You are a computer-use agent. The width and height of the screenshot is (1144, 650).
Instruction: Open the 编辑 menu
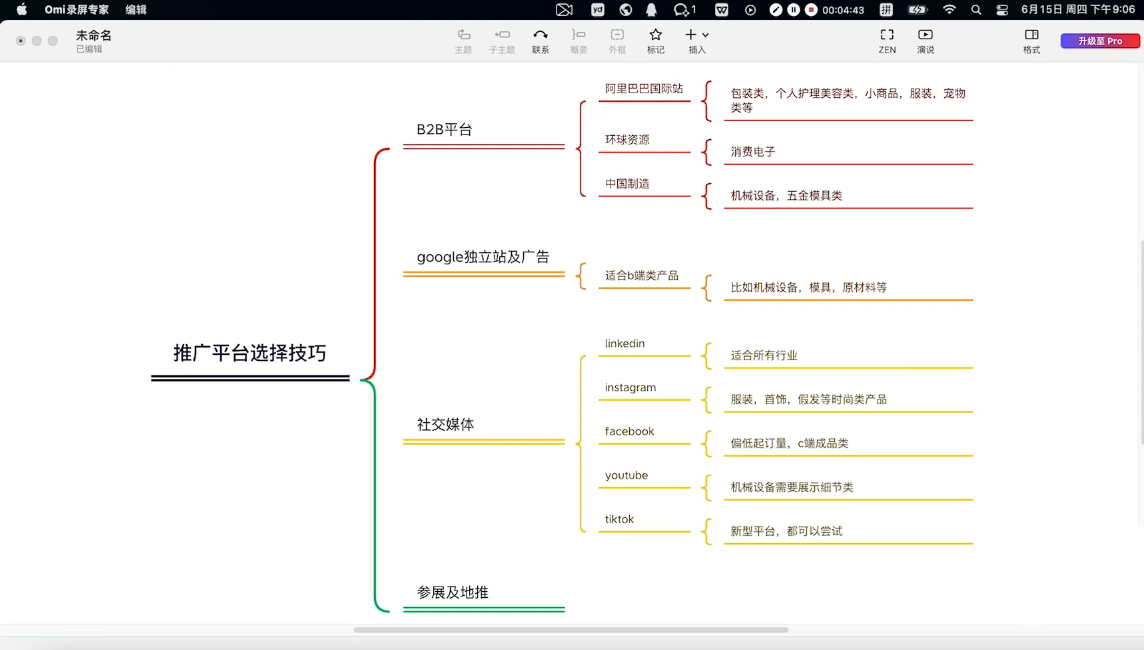point(136,10)
